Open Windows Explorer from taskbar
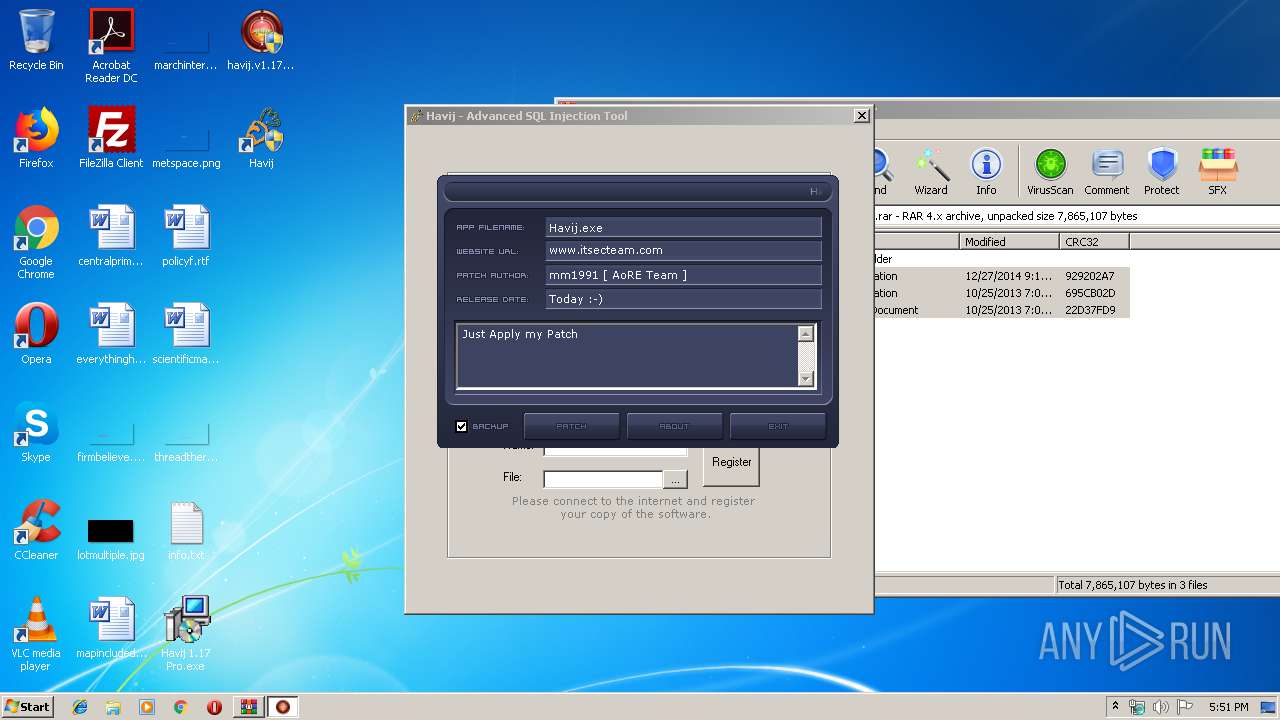The image size is (1280, 720). 113,707
